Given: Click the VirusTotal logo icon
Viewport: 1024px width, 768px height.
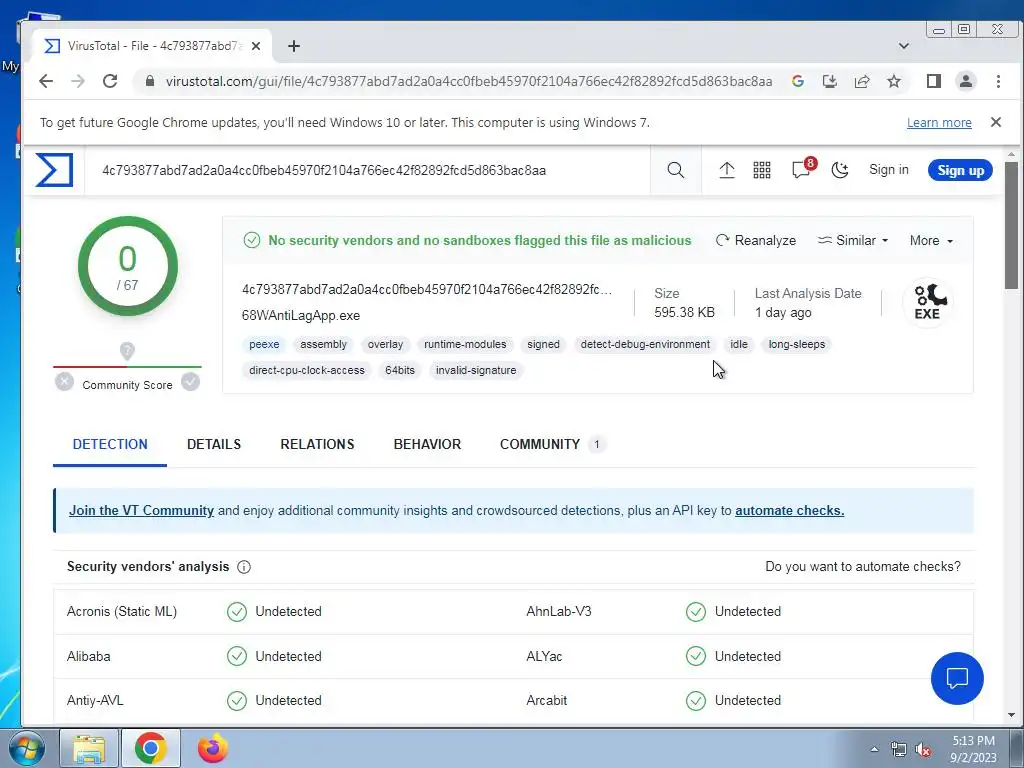Looking at the screenshot, I should [x=54, y=170].
